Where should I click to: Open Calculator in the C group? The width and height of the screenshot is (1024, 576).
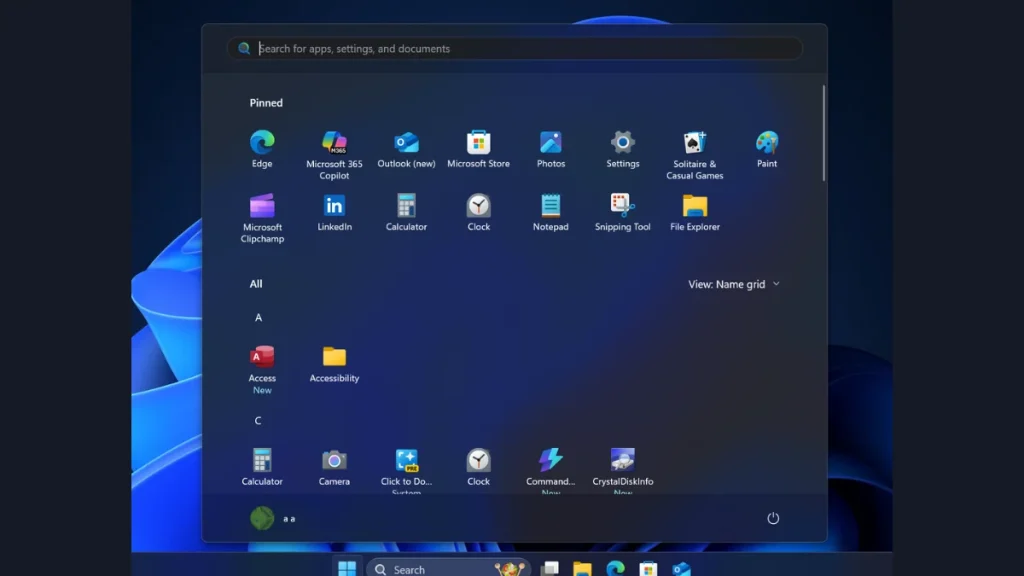tap(262, 467)
